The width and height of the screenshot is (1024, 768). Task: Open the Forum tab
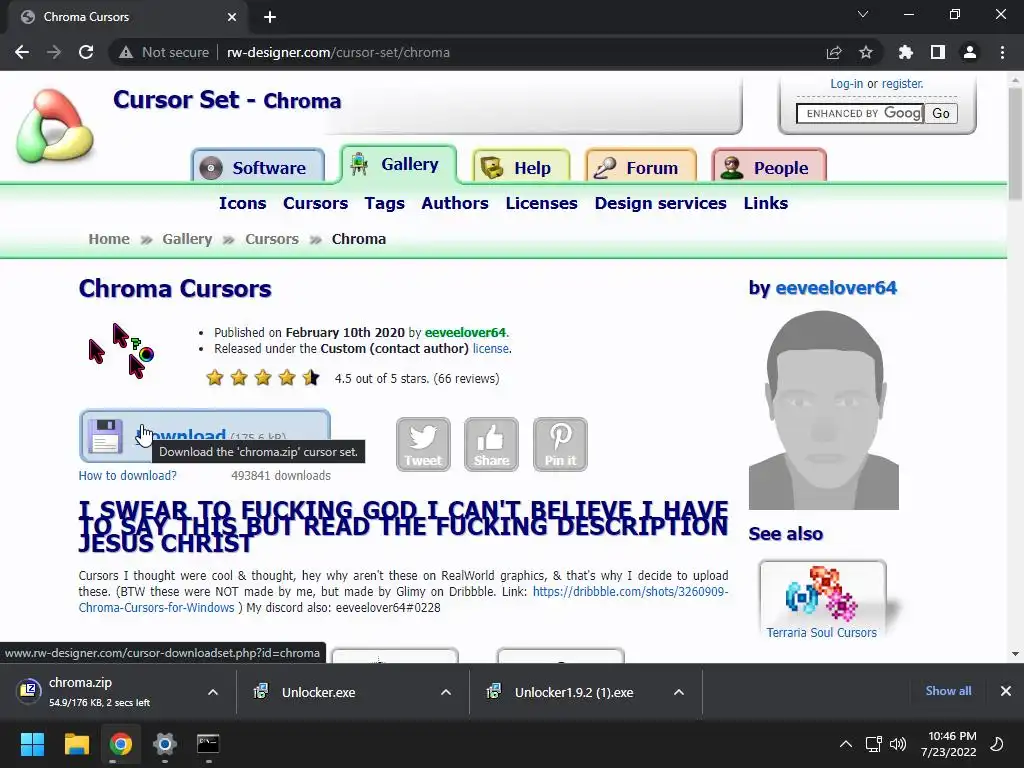641,167
